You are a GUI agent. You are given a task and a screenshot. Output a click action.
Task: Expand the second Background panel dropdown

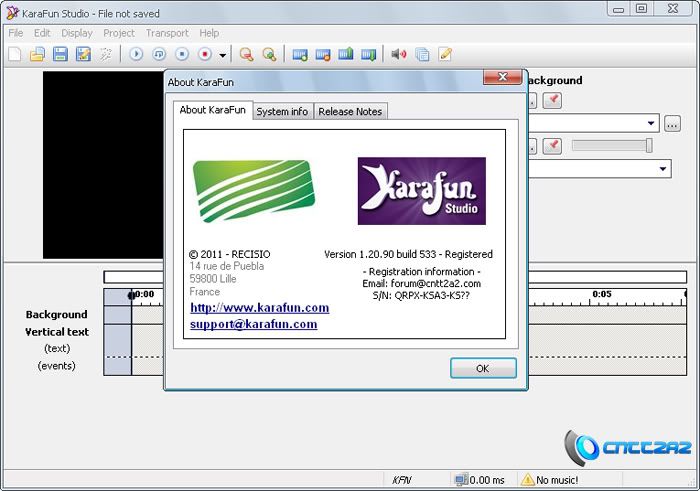click(x=663, y=169)
